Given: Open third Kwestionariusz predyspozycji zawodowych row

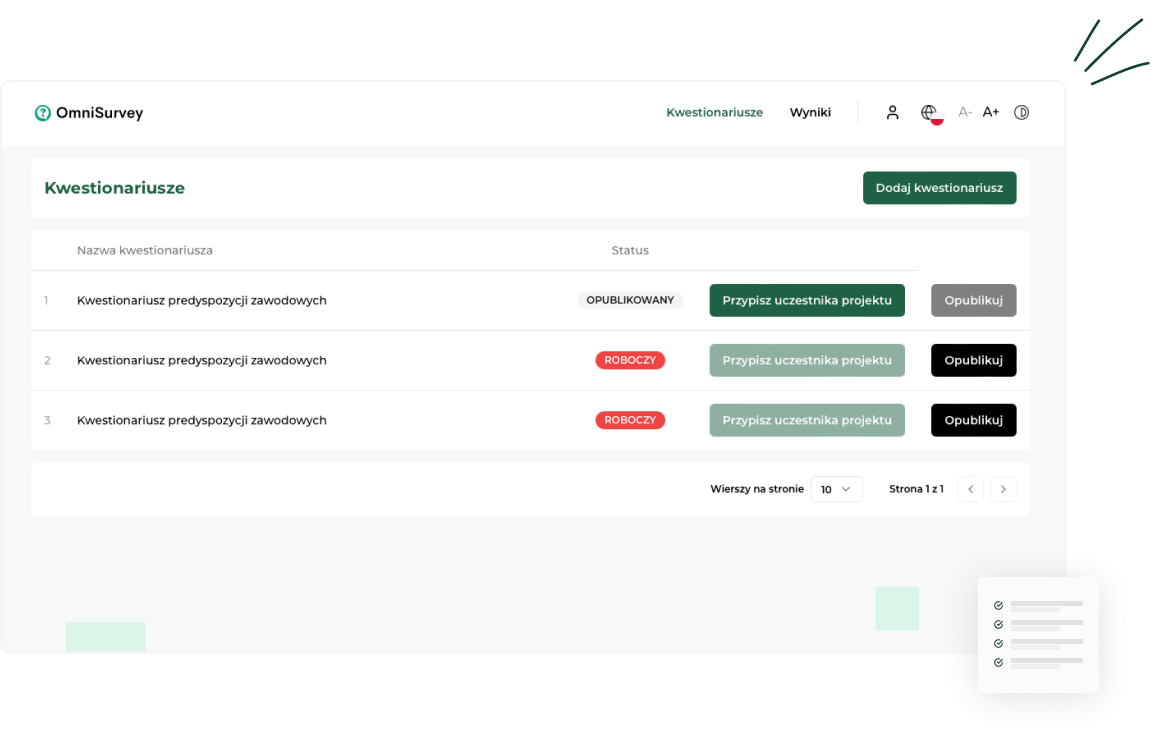Looking at the screenshot, I should [x=201, y=420].
